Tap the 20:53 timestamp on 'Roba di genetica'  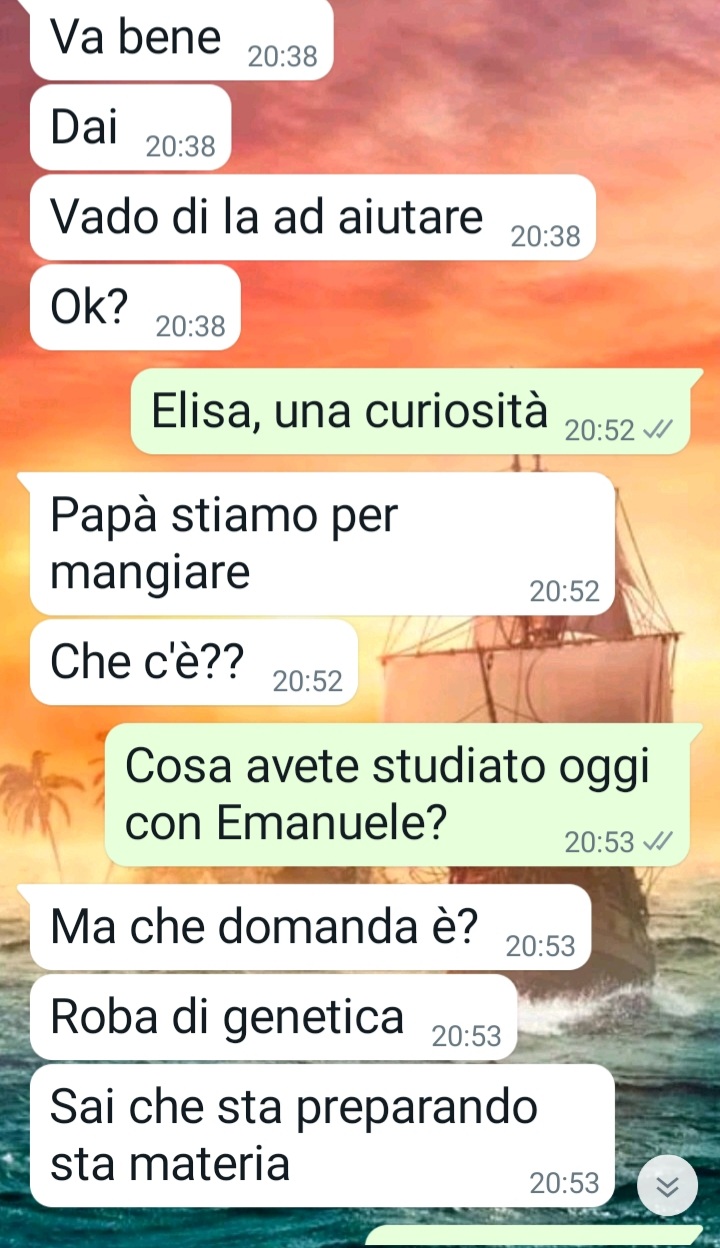click(467, 1038)
